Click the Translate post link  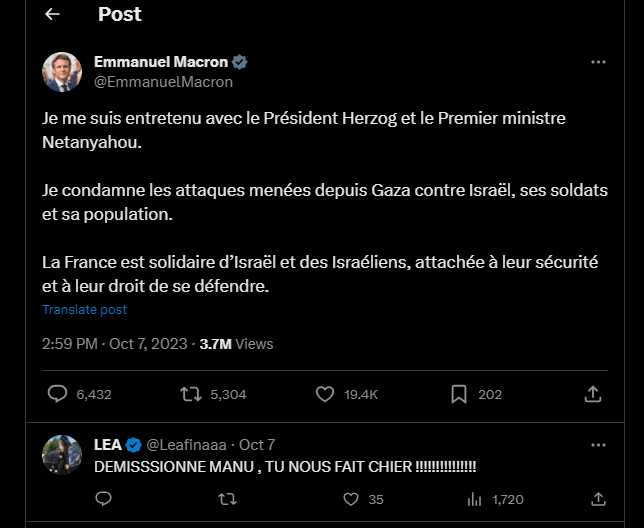[x=84, y=310]
